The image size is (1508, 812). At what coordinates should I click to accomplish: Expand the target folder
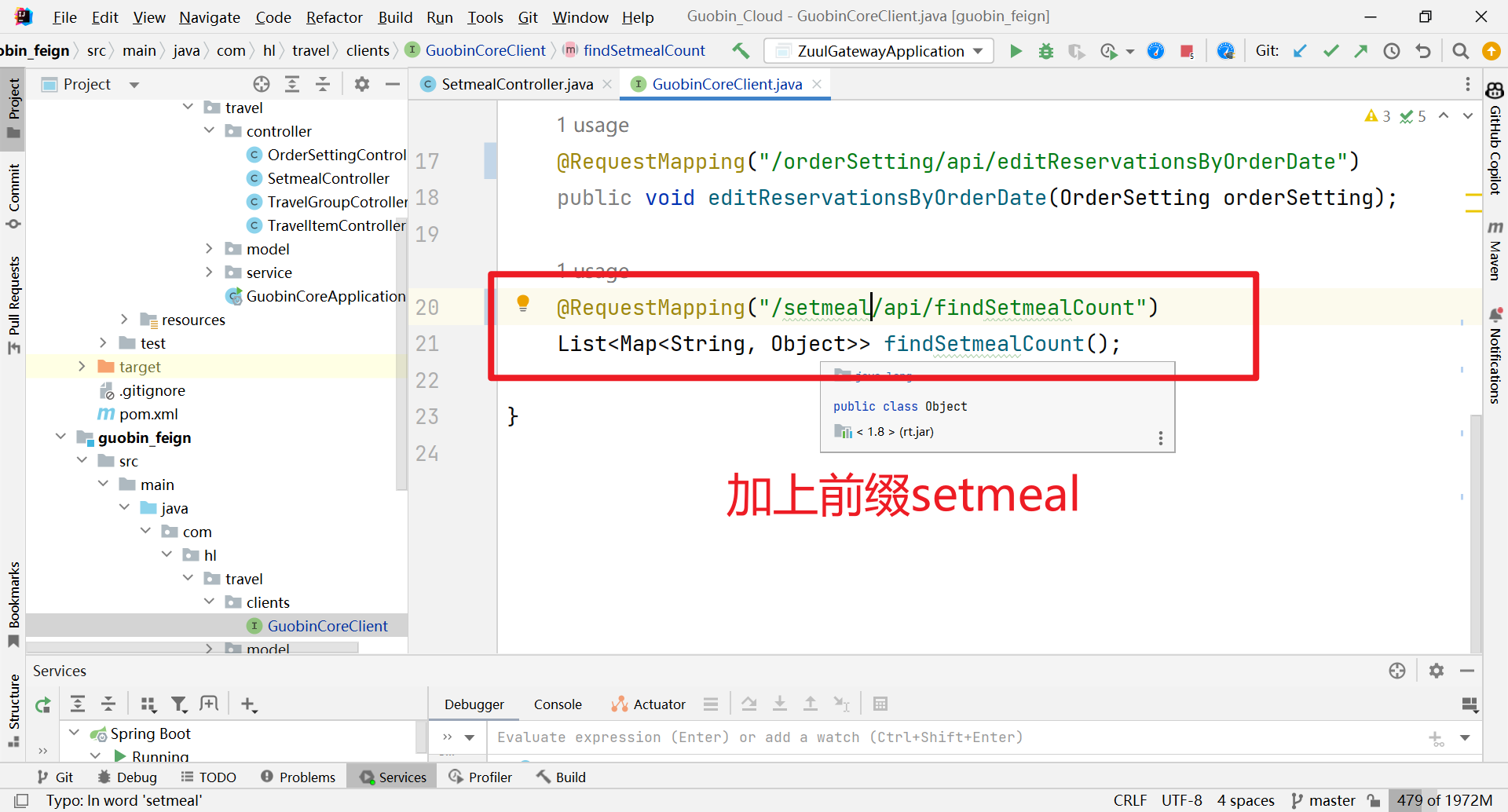tap(82, 366)
